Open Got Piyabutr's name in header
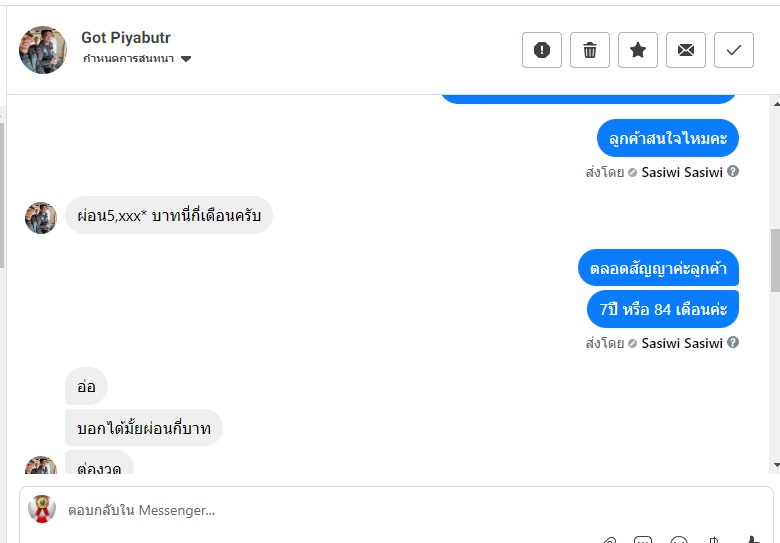The height and width of the screenshot is (543, 780). coord(126,38)
